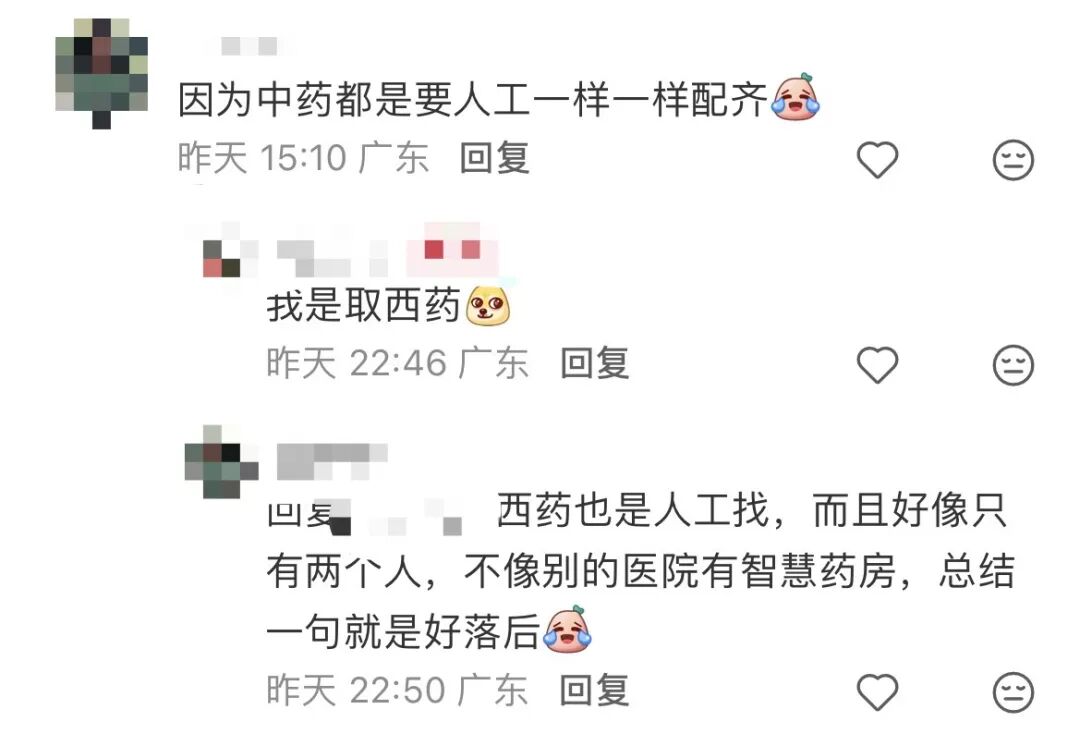The width and height of the screenshot is (1080, 734).
Task: Dislike the 22:46 reply with face icon
Action: pyautogui.click(x=1012, y=364)
